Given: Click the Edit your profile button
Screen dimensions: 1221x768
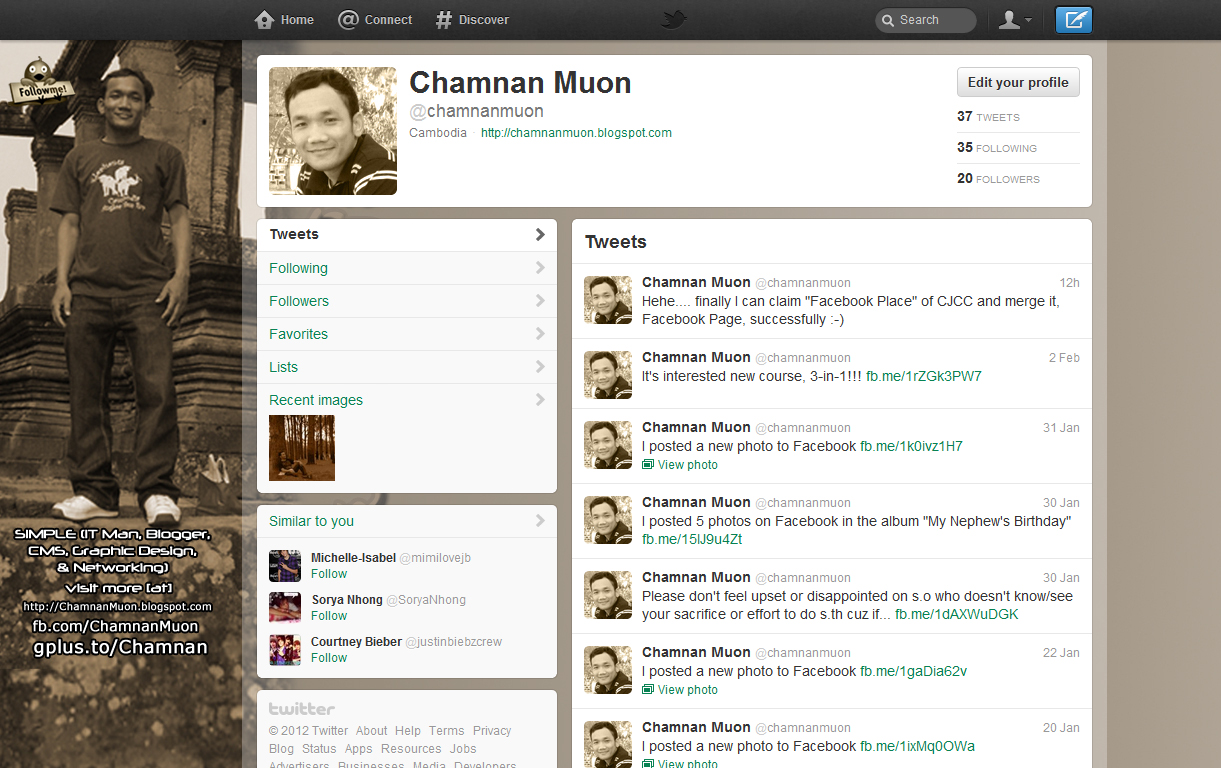Looking at the screenshot, I should pyautogui.click(x=1017, y=82).
